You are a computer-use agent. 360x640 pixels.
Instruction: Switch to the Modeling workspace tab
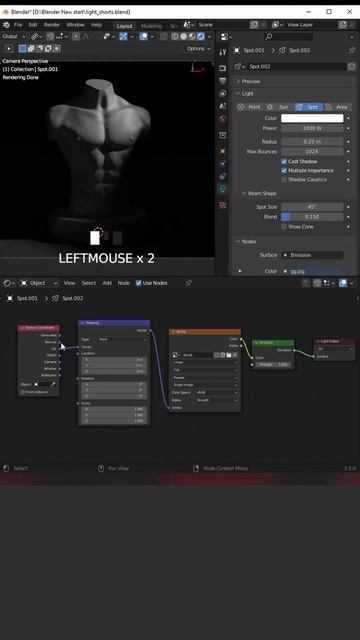point(151,26)
